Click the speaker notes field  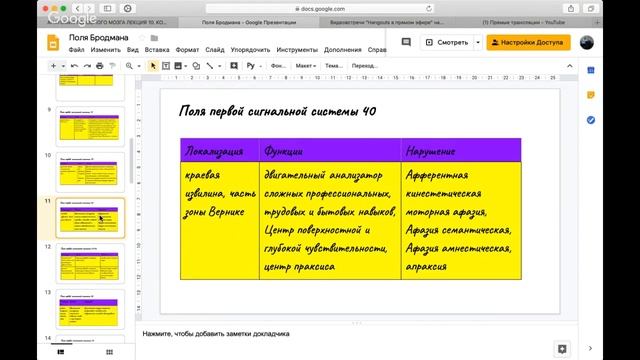pos(357,334)
